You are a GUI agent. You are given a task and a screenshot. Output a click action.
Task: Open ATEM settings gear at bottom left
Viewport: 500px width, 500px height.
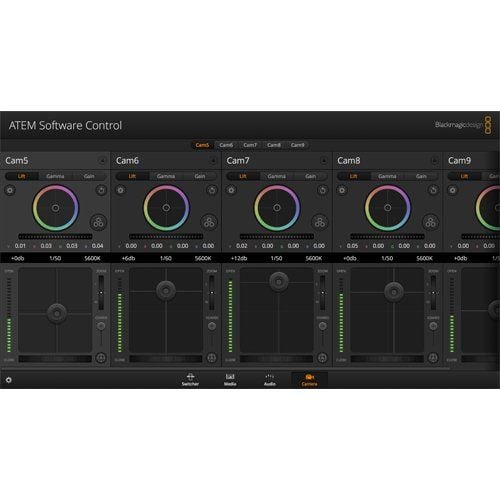coord(9,380)
